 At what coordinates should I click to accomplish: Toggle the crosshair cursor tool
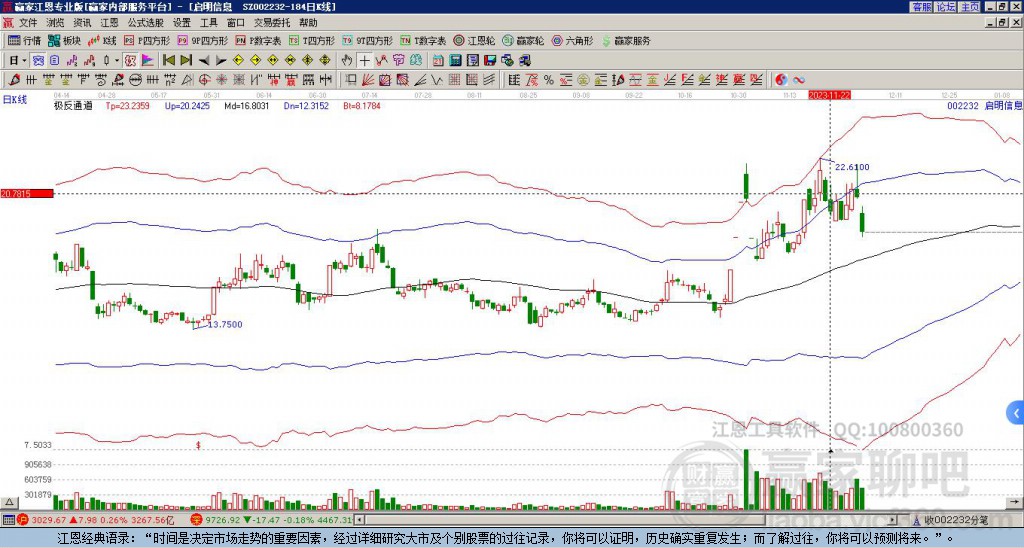pos(364,61)
